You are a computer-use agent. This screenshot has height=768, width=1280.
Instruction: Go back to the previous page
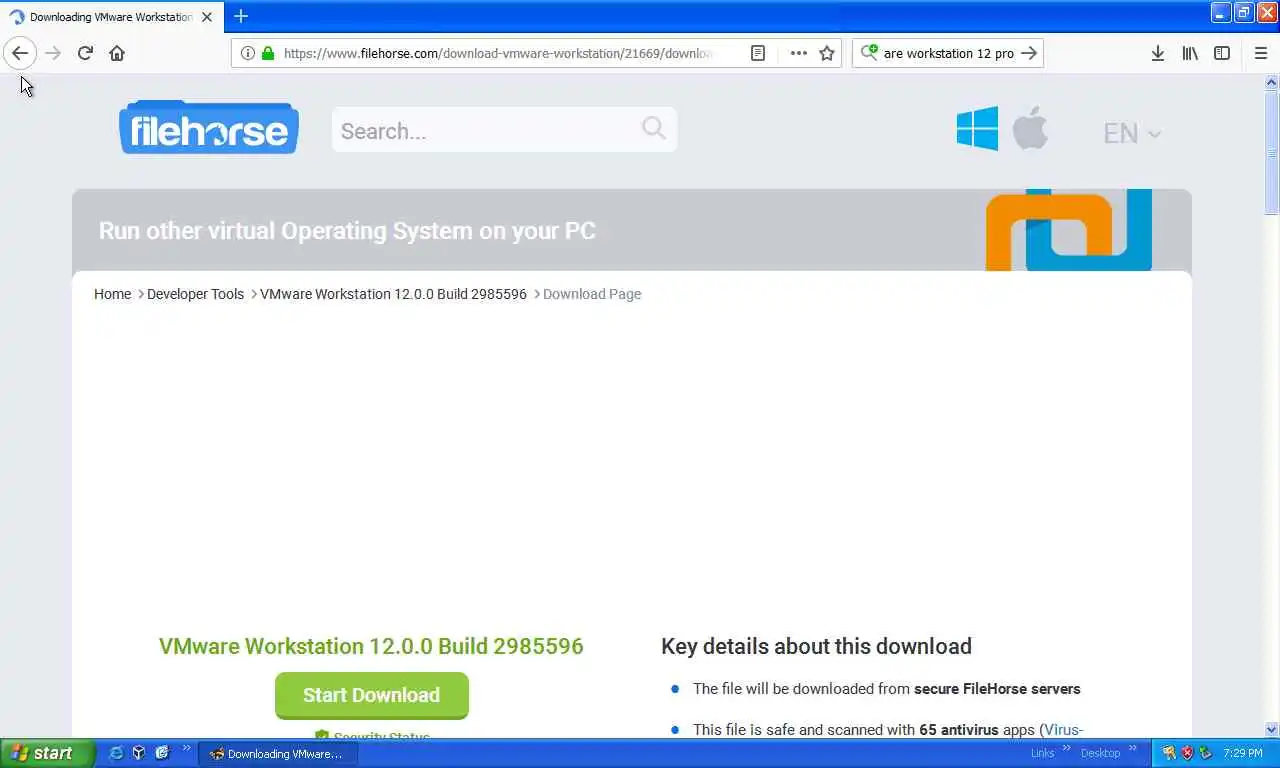(20, 53)
